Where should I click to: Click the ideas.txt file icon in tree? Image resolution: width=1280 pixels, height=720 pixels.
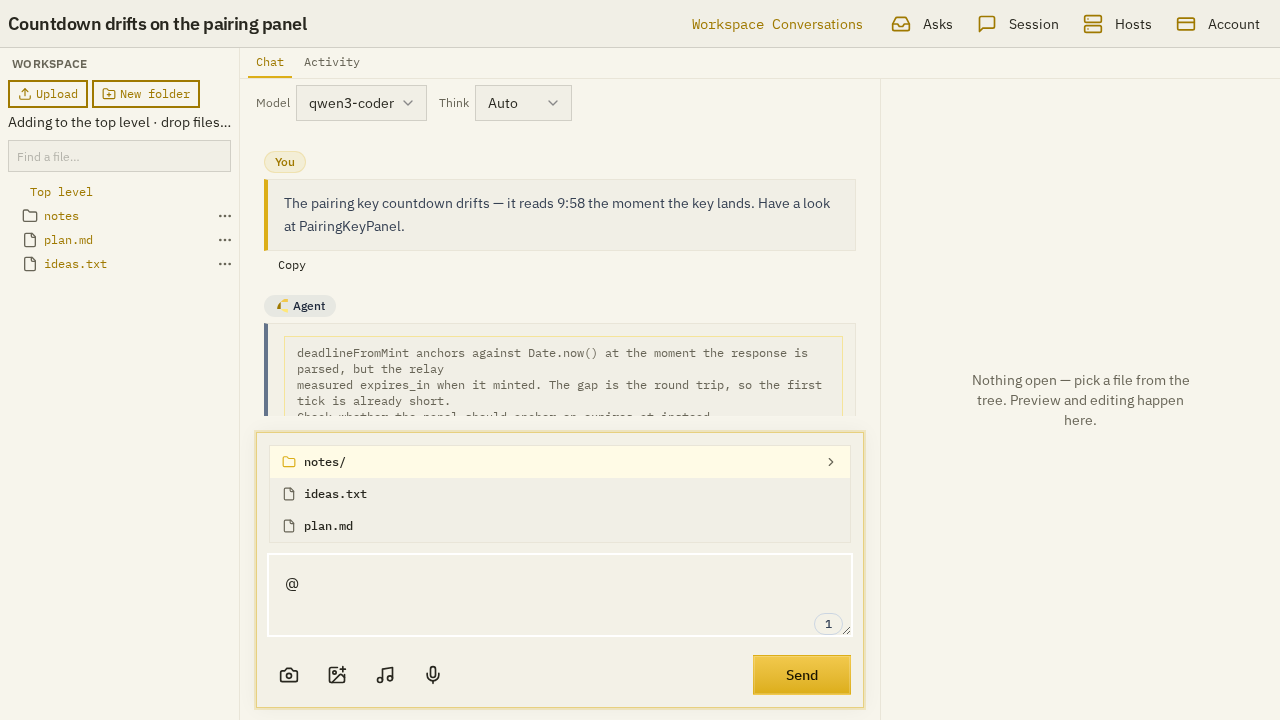(x=30, y=264)
